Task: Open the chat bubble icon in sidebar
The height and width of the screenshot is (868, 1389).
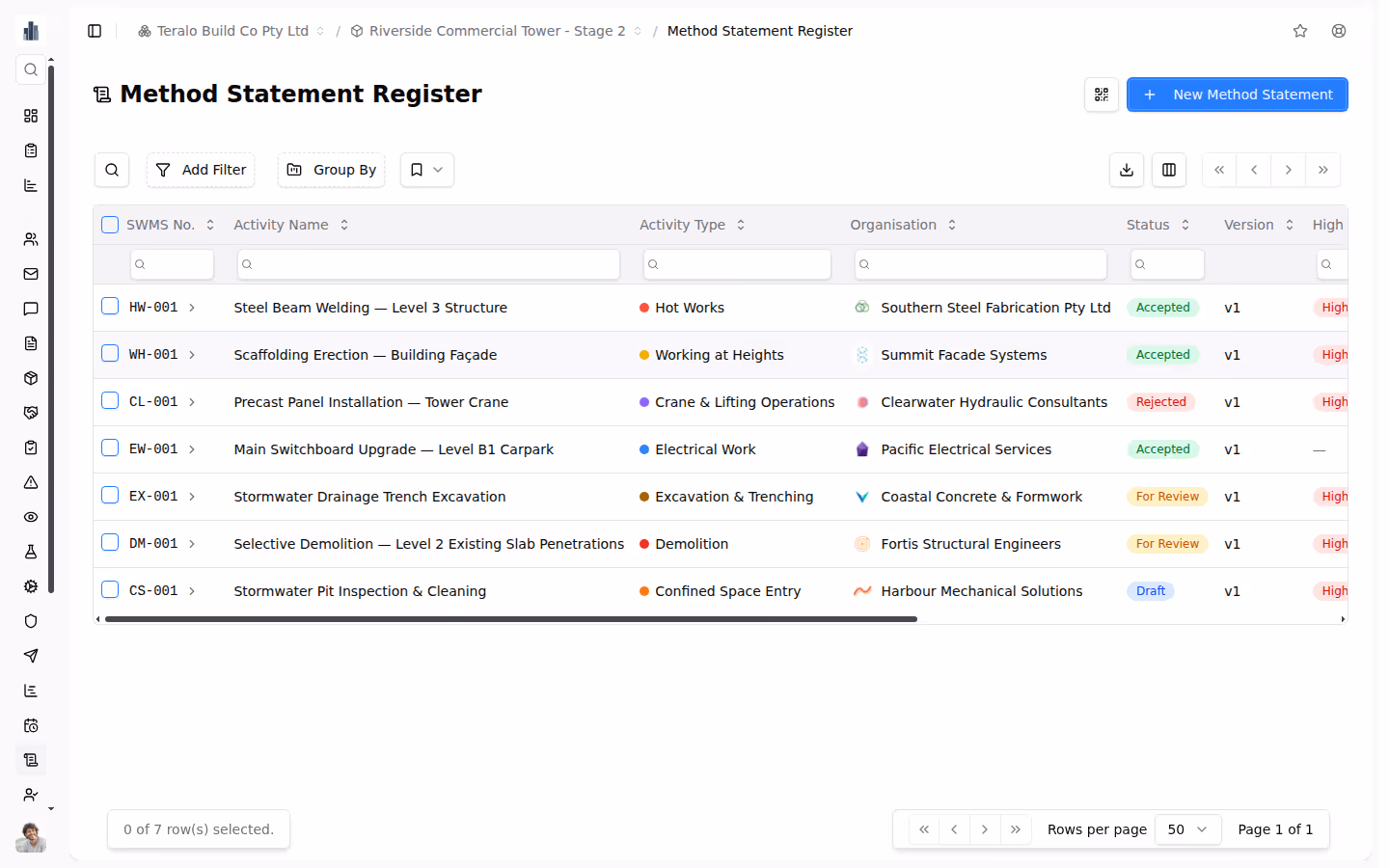Action: (31, 309)
